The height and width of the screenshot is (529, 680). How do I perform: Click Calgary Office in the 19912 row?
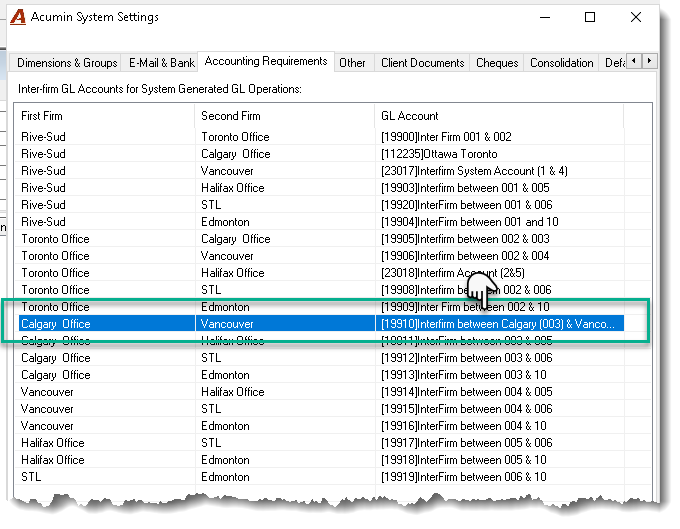56,358
